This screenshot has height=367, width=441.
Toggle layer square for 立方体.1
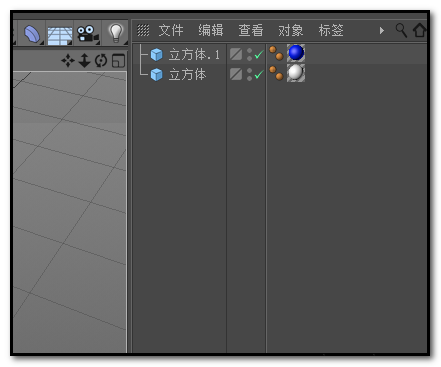point(236,54)
